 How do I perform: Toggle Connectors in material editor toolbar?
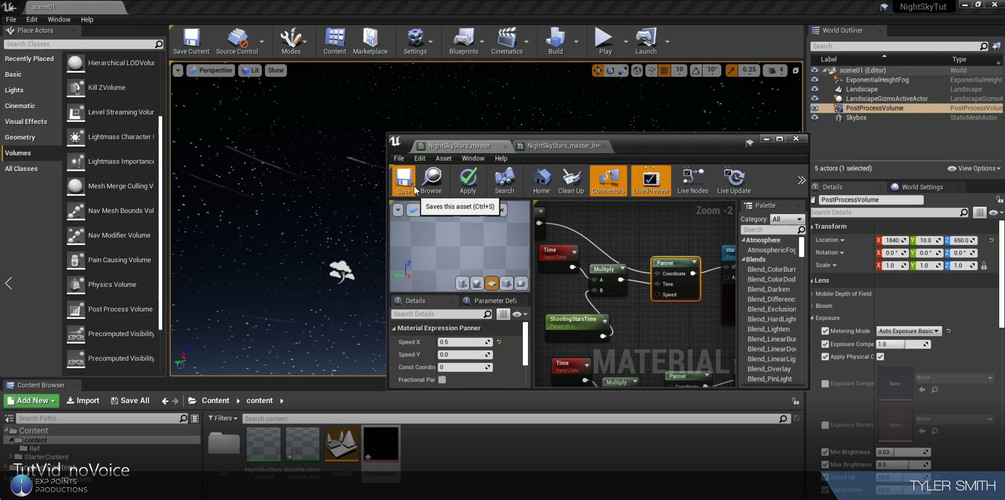pyautogui.click(x=608, y=180)
